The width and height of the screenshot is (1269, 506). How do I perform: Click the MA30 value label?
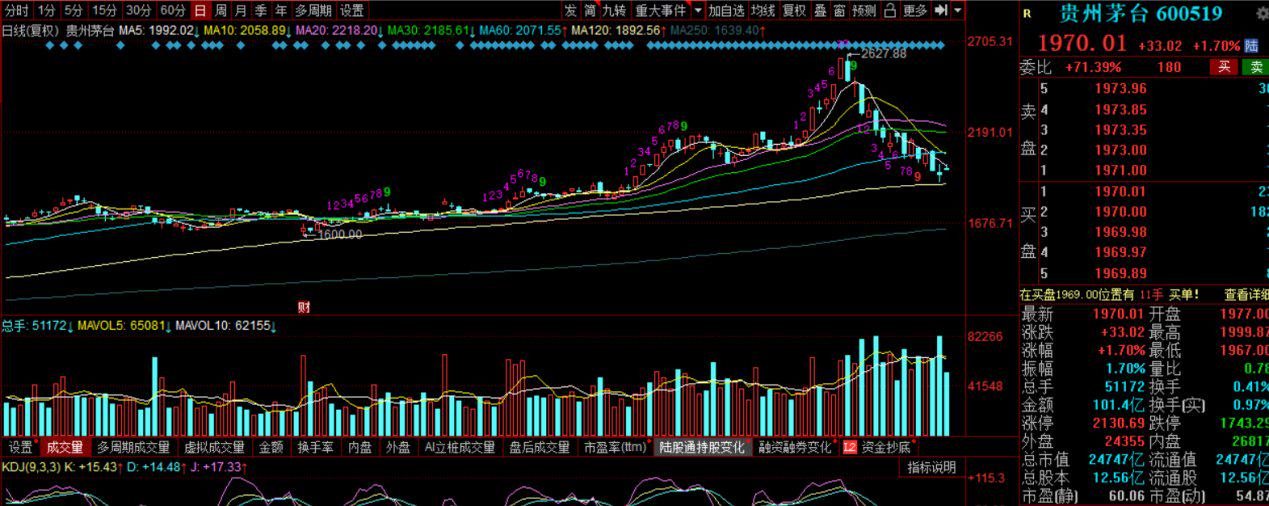tap(431, 30)
